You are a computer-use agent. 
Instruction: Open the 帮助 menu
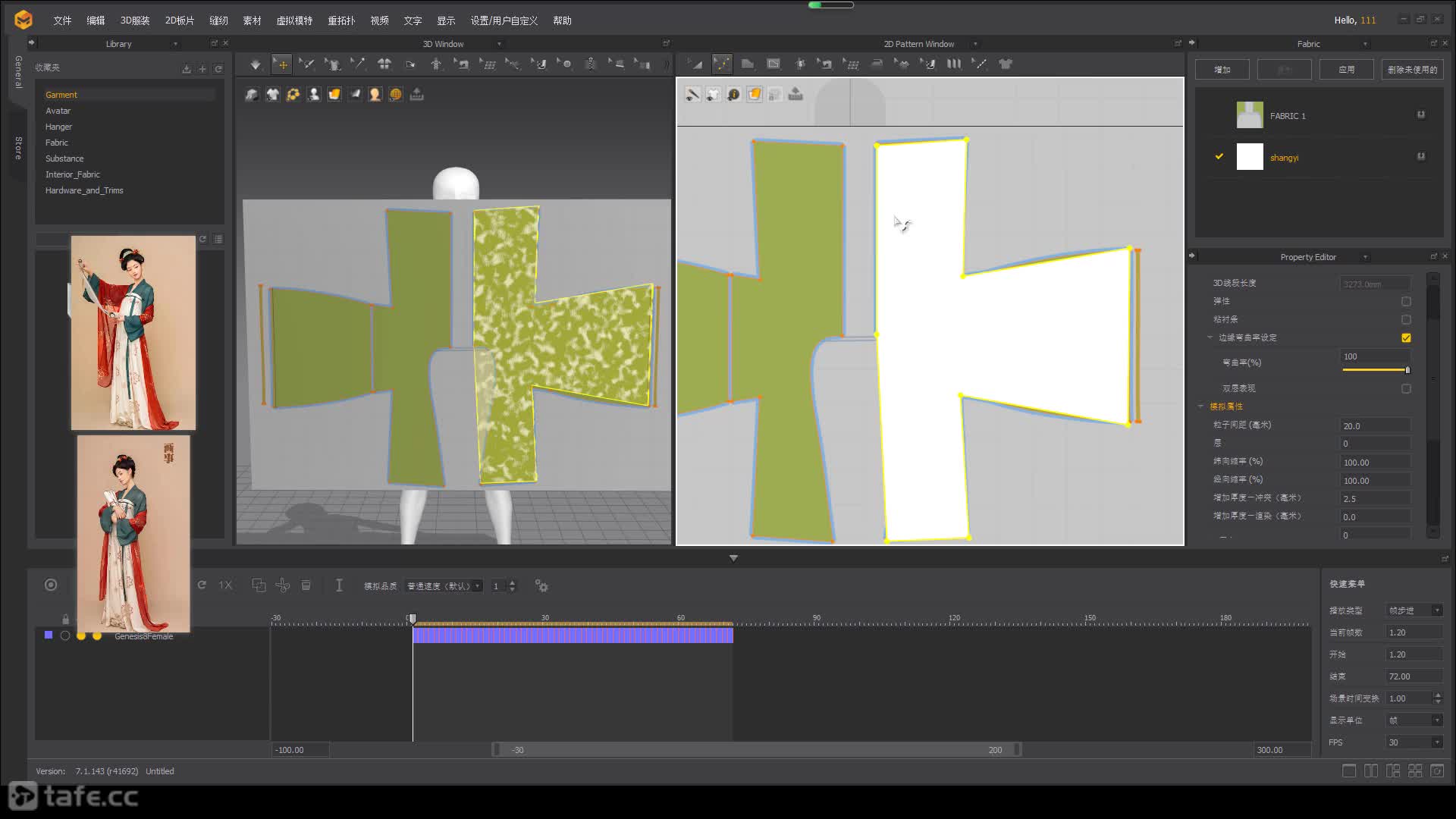tap(562, 20)
